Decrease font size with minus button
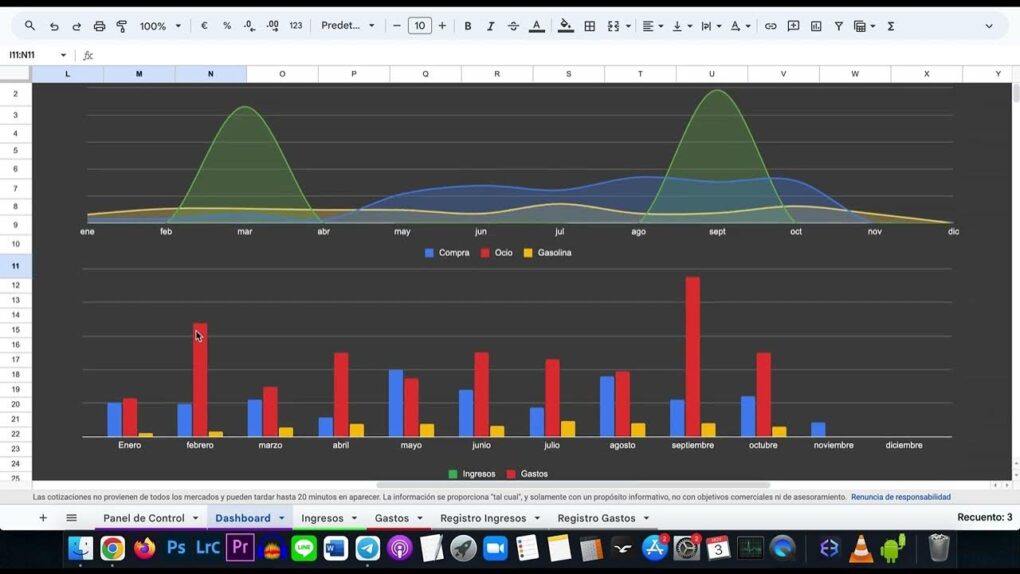Image resolution: width=1020 pixels, height=574 pixels. coord(397,26)
